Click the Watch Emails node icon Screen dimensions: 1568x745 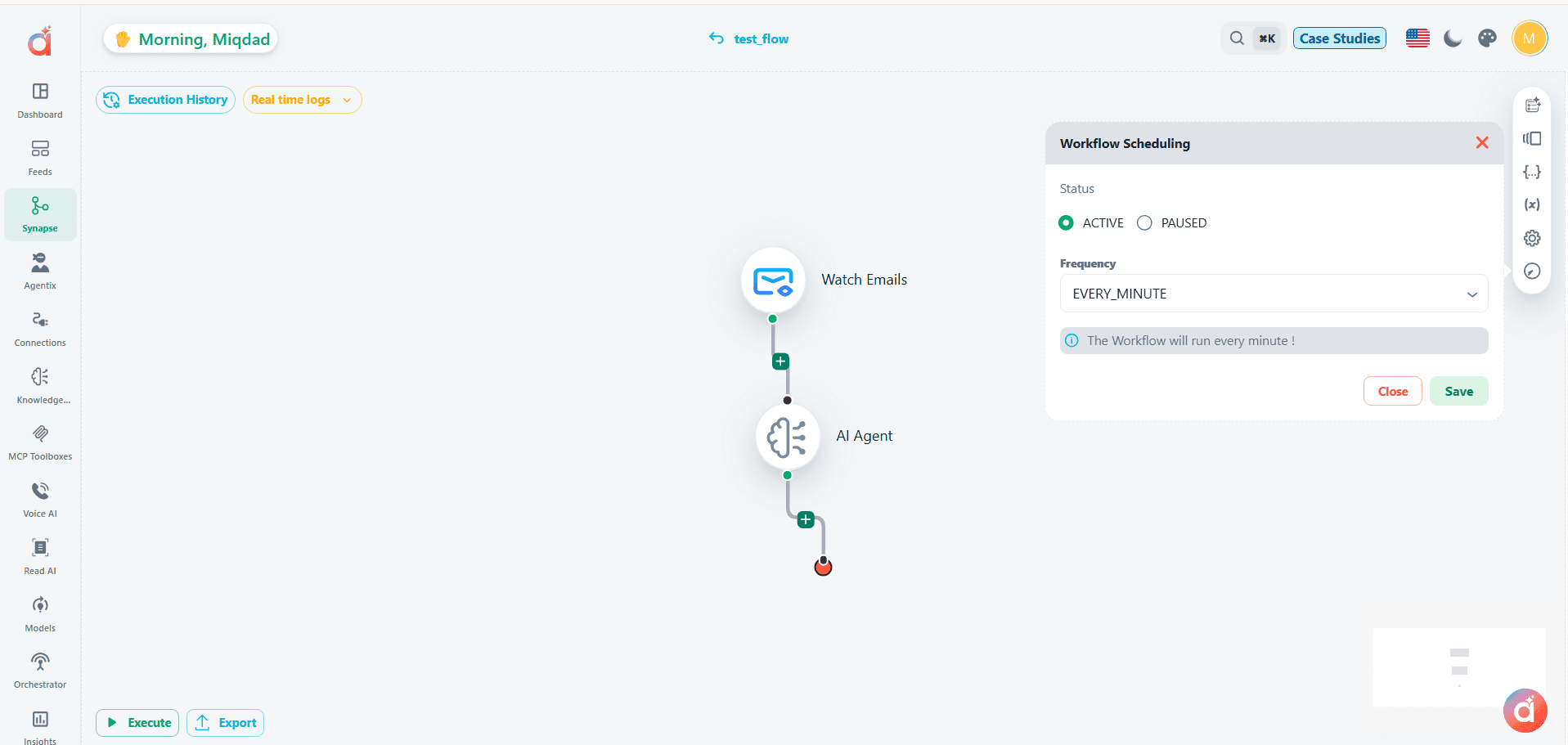tap(773, 280)
